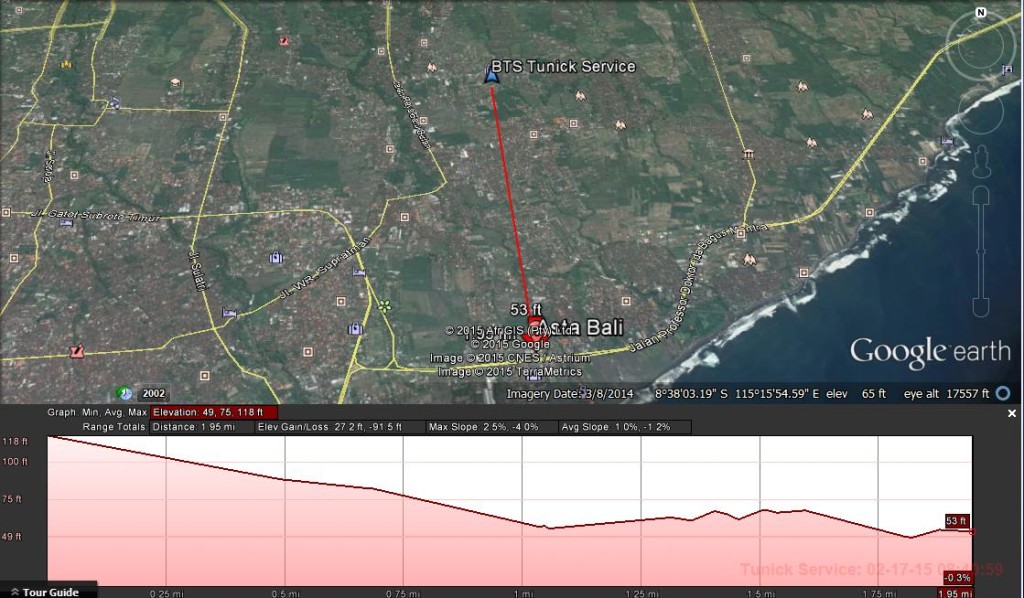Select the Asta Bali placemark label

580,327
